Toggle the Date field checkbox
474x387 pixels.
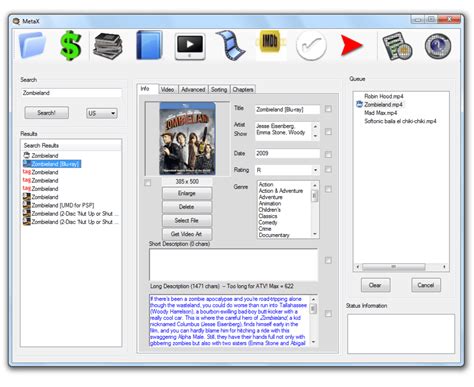(x=328, y=154)
